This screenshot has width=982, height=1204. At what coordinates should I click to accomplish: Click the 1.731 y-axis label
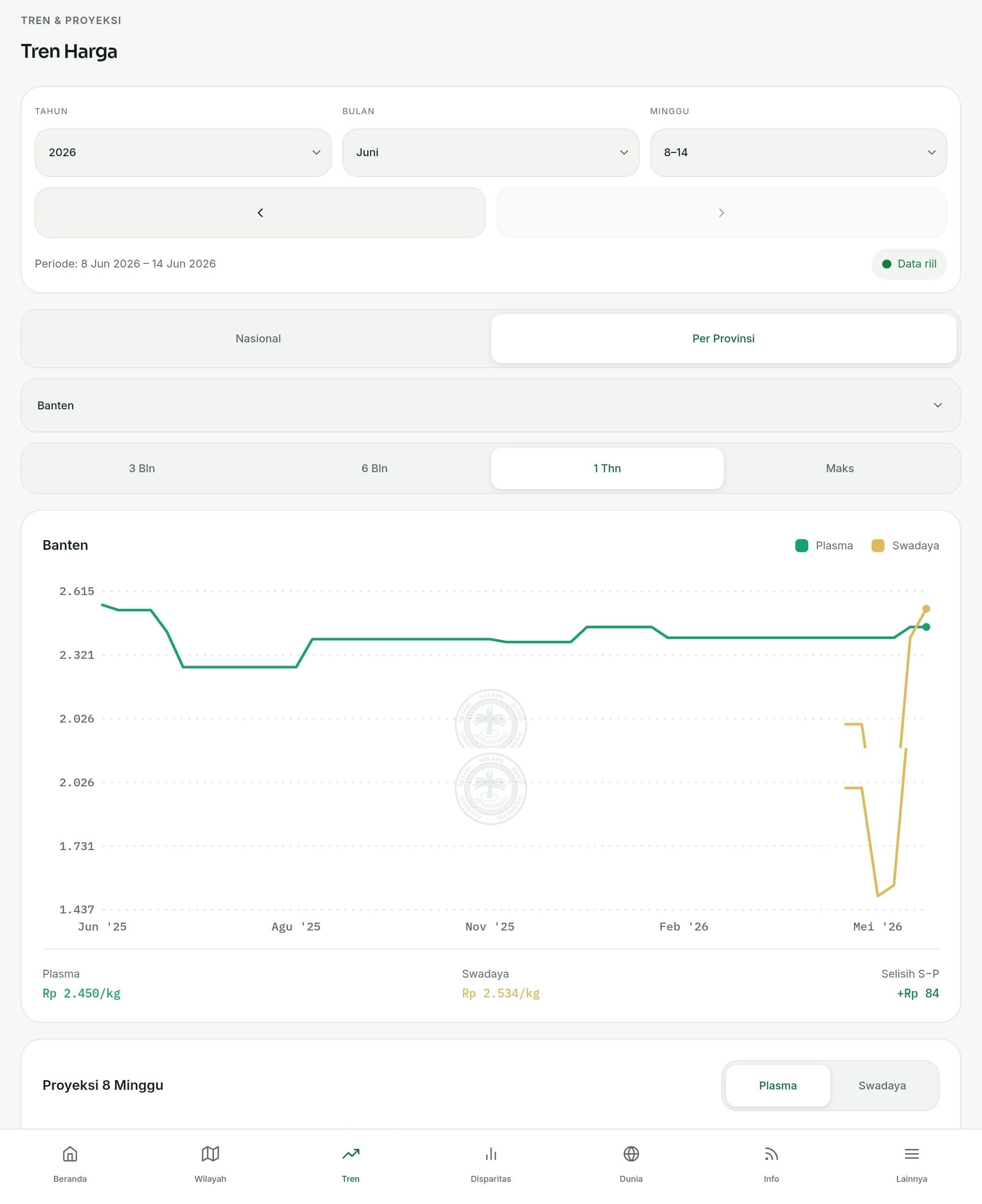76,846
